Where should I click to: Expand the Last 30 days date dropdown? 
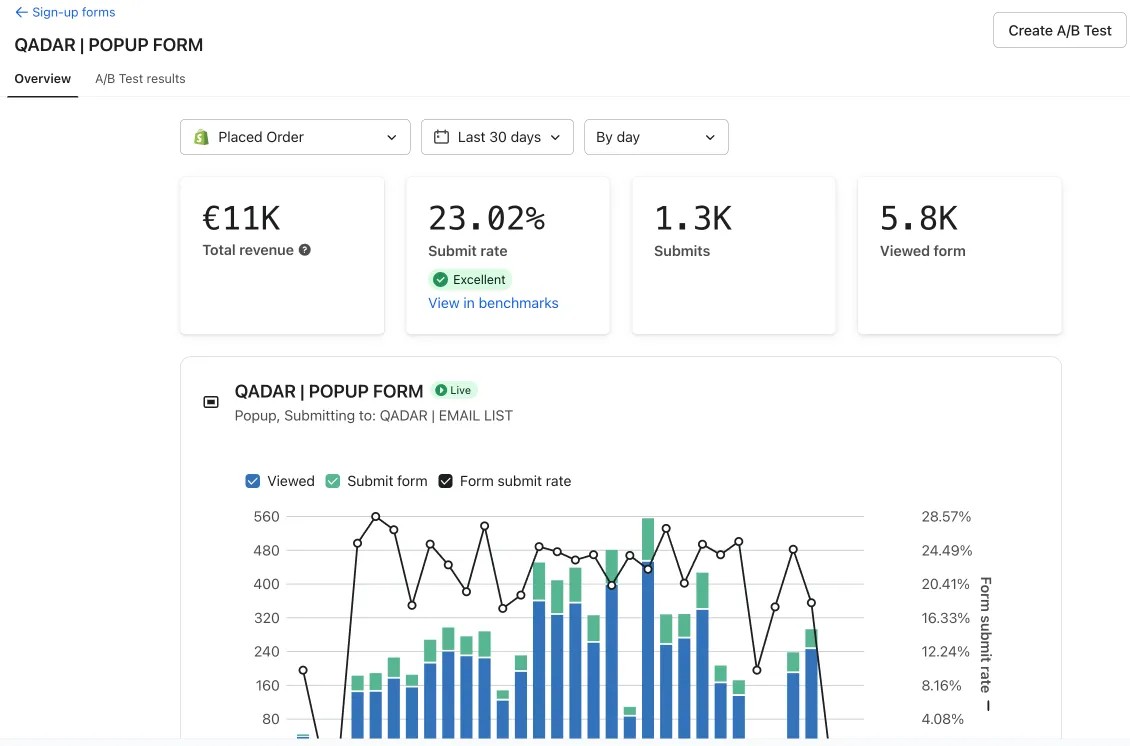(497, 137)
